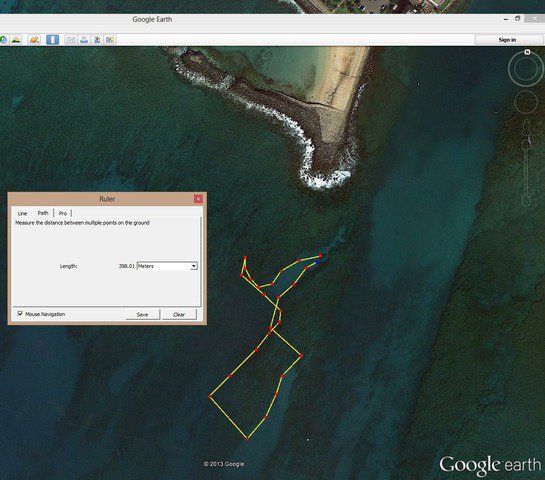Minimize the Google Earth window
The width and height of the screenshot is (545, 480).
(505, 19)
